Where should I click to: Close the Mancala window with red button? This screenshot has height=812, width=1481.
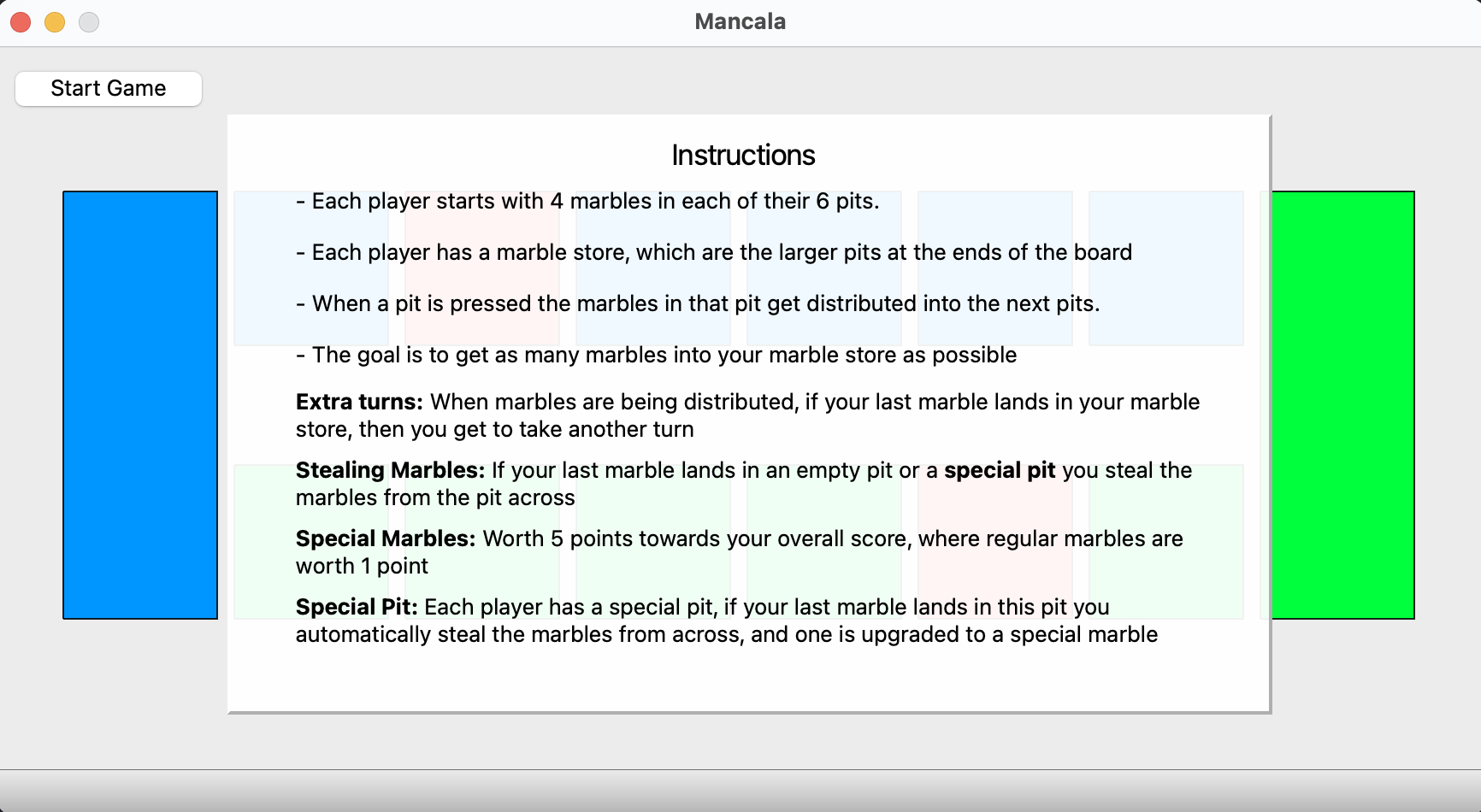[21, 22]
